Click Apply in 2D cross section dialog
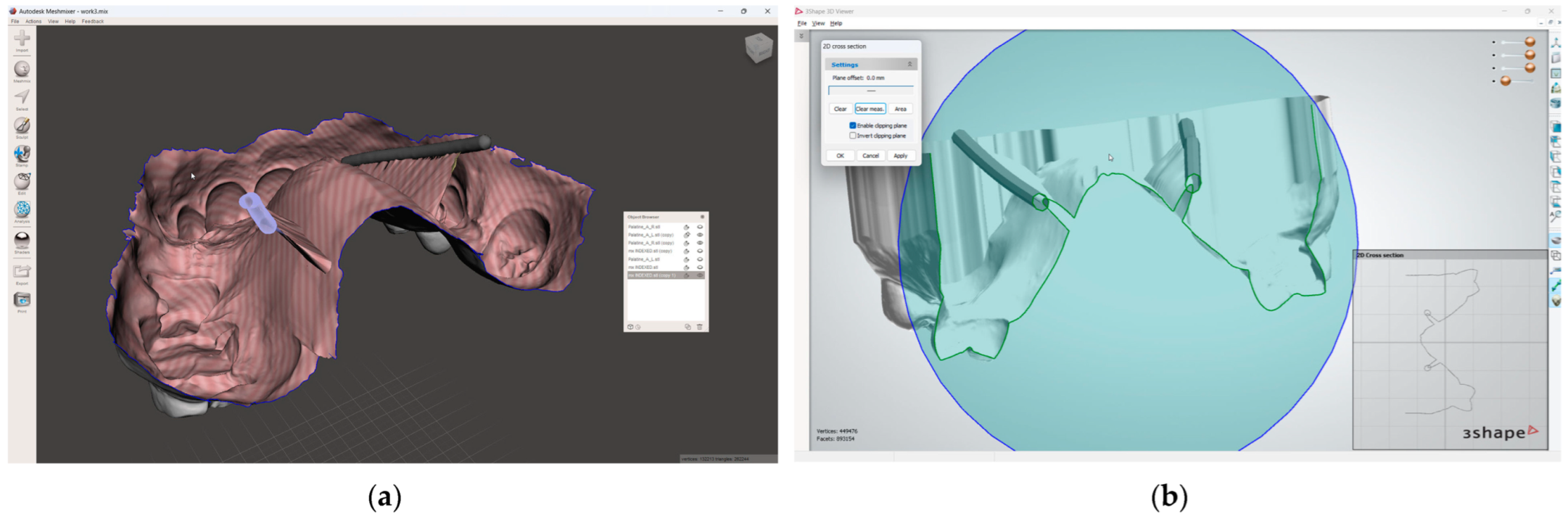 900,156
